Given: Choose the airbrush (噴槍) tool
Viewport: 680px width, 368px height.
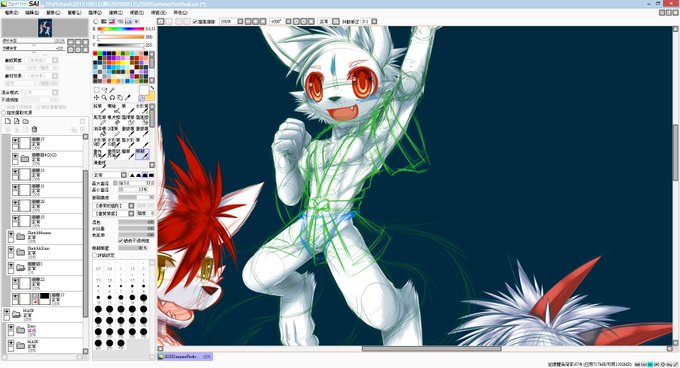Looking at the screenshot, I should click(x=114, y=109).
